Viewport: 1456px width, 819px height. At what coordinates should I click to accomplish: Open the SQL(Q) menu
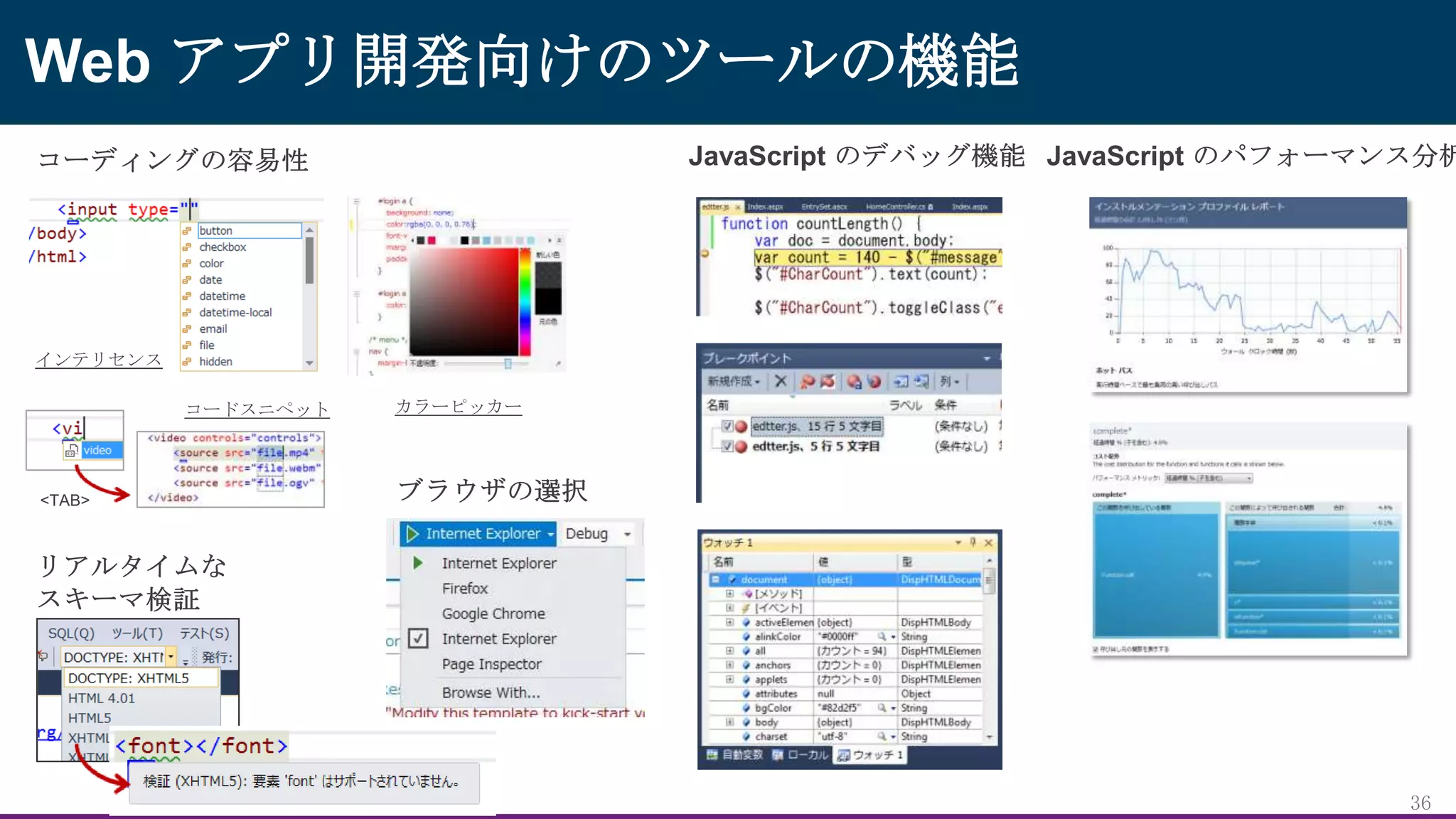71,633
